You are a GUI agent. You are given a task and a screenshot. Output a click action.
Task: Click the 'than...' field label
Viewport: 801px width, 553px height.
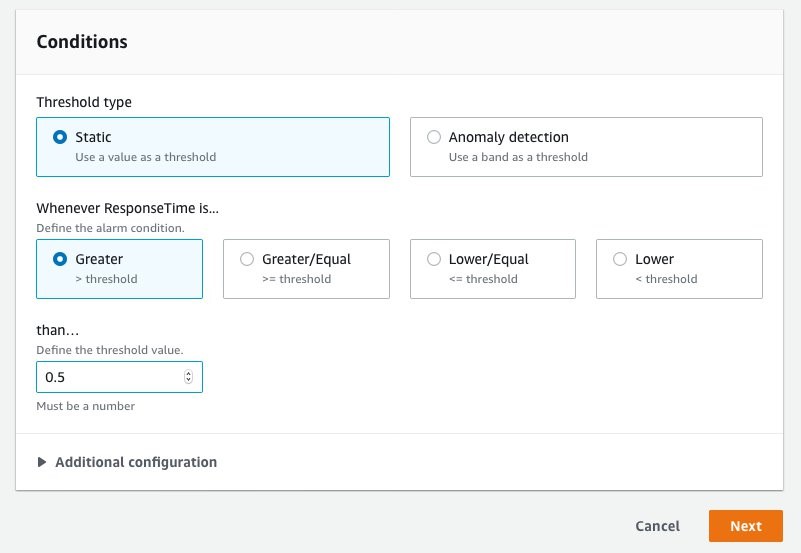click(x=58, y=330)
